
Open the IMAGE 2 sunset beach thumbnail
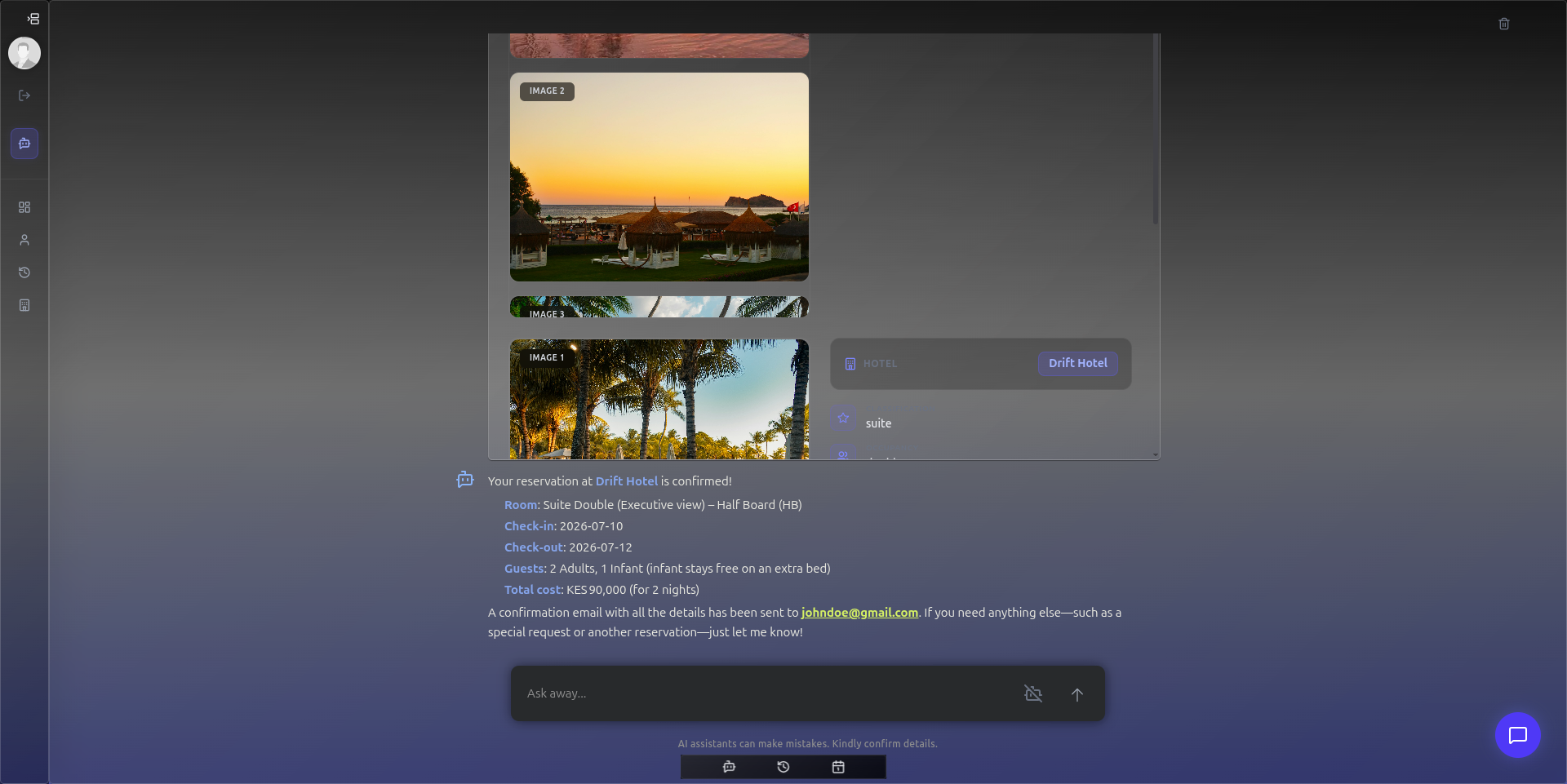[659, 177]
